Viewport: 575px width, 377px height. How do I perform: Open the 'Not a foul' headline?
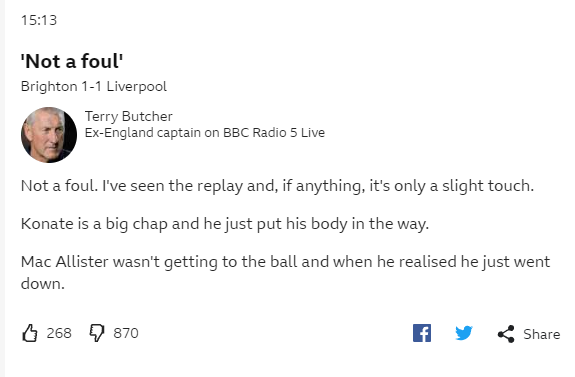[x=72, y=61]
